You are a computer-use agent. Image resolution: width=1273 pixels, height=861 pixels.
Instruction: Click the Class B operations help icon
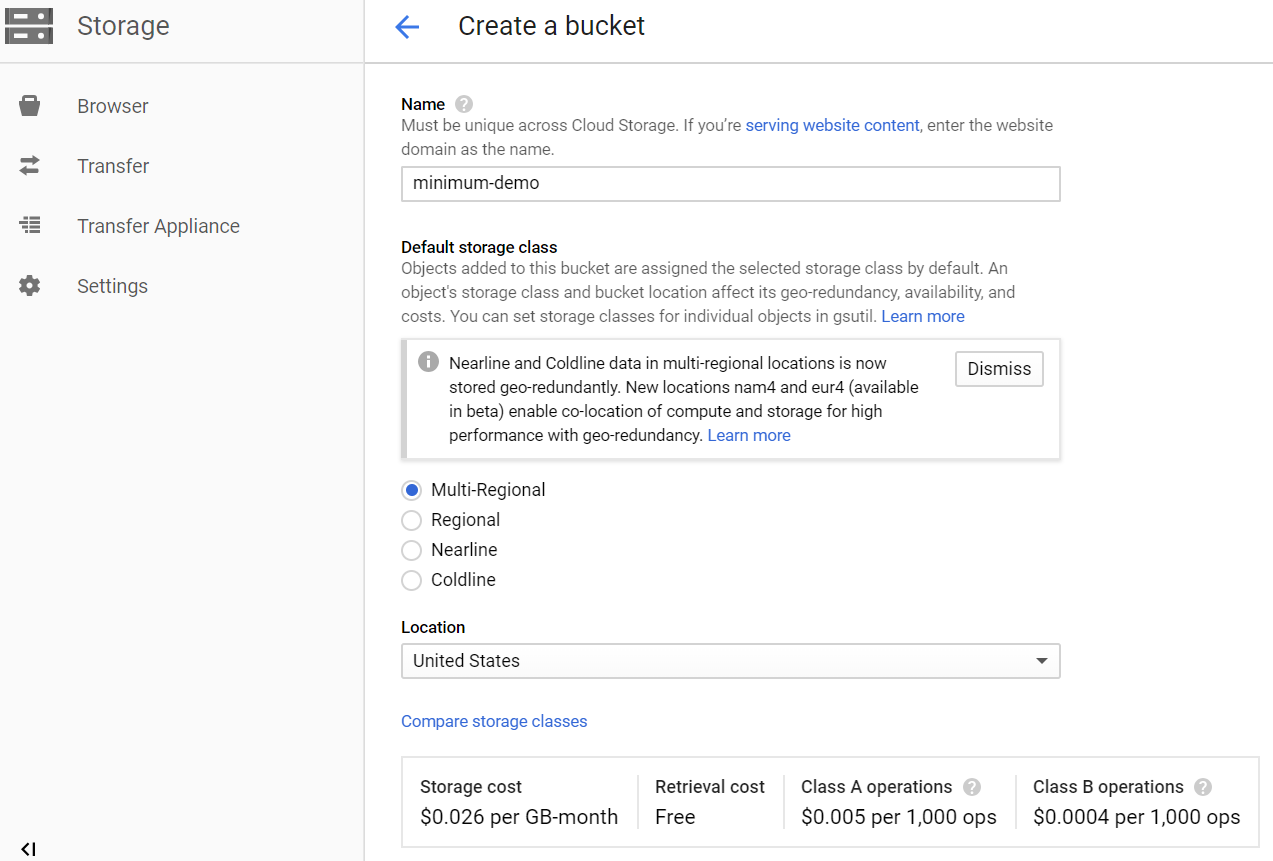click(1203, 787)
